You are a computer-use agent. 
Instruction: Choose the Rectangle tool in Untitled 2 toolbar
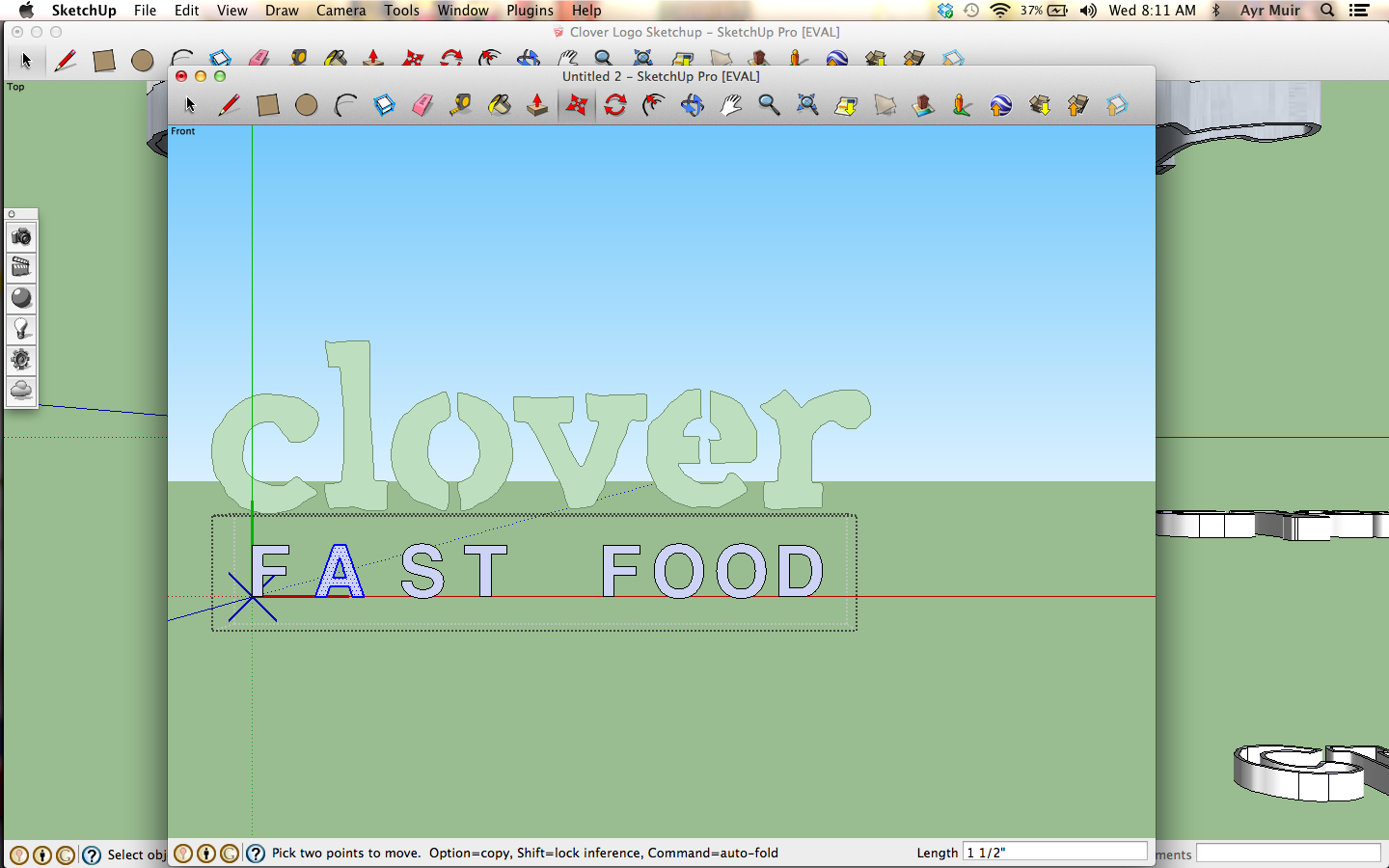tap(268, 105)
